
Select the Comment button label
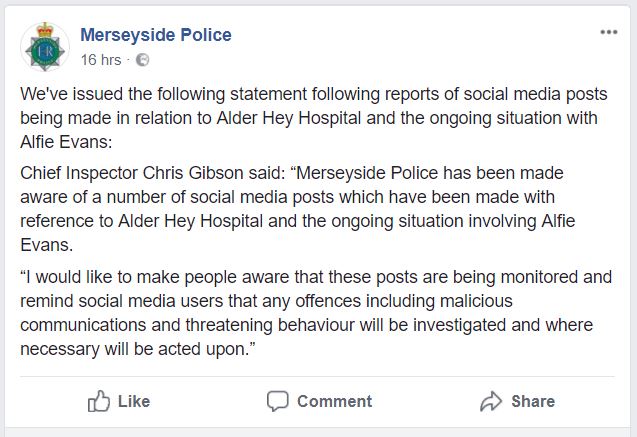click(334, 401)
